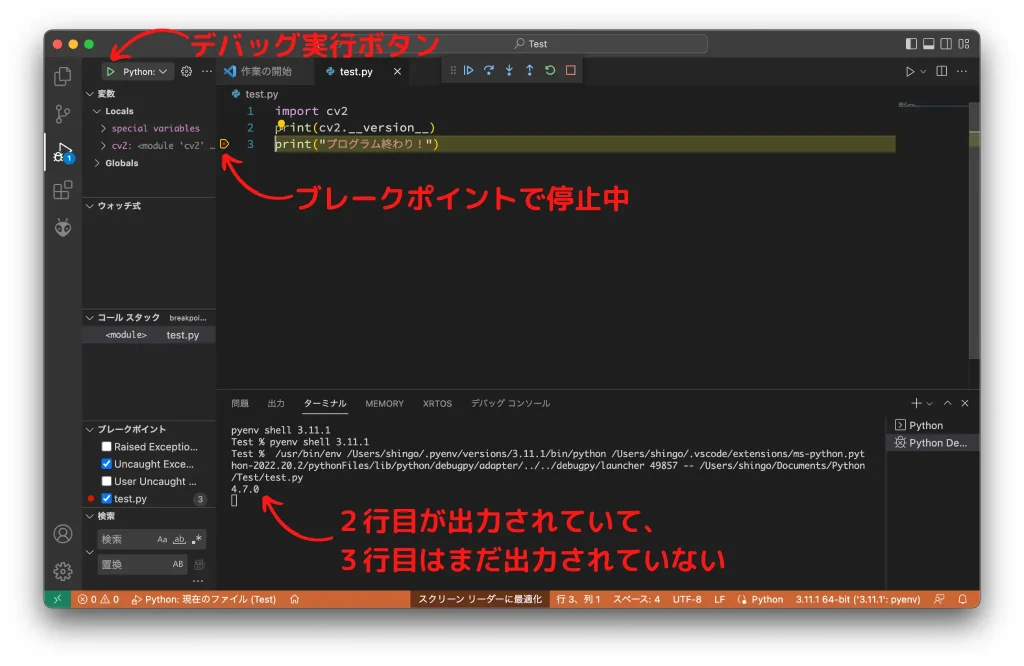Click the debug Continue button
The image size is (1024, 666).
(x=468, y=71)
